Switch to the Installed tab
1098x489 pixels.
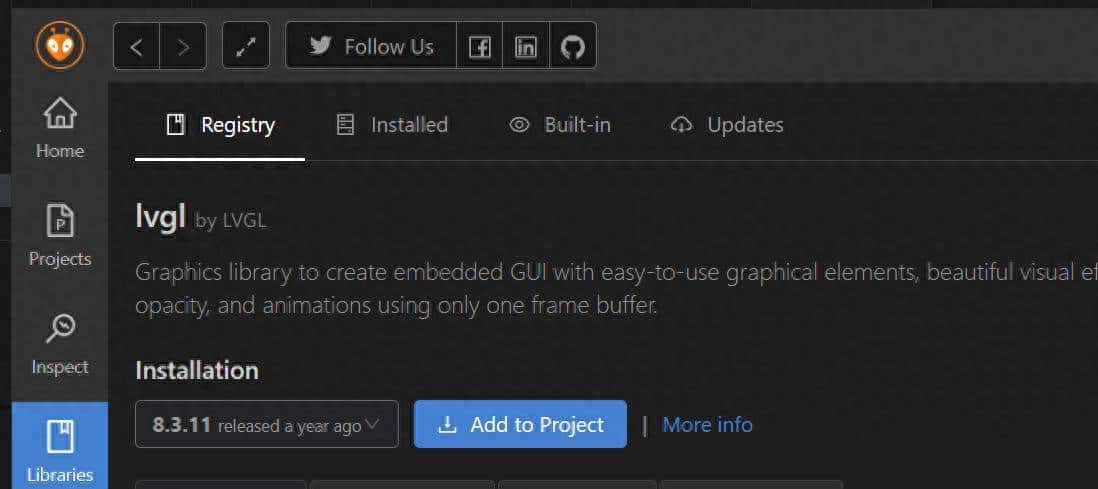point(392,125)
